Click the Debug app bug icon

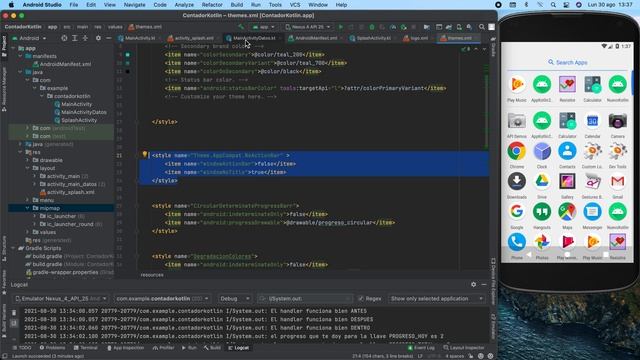coord(372,27)
